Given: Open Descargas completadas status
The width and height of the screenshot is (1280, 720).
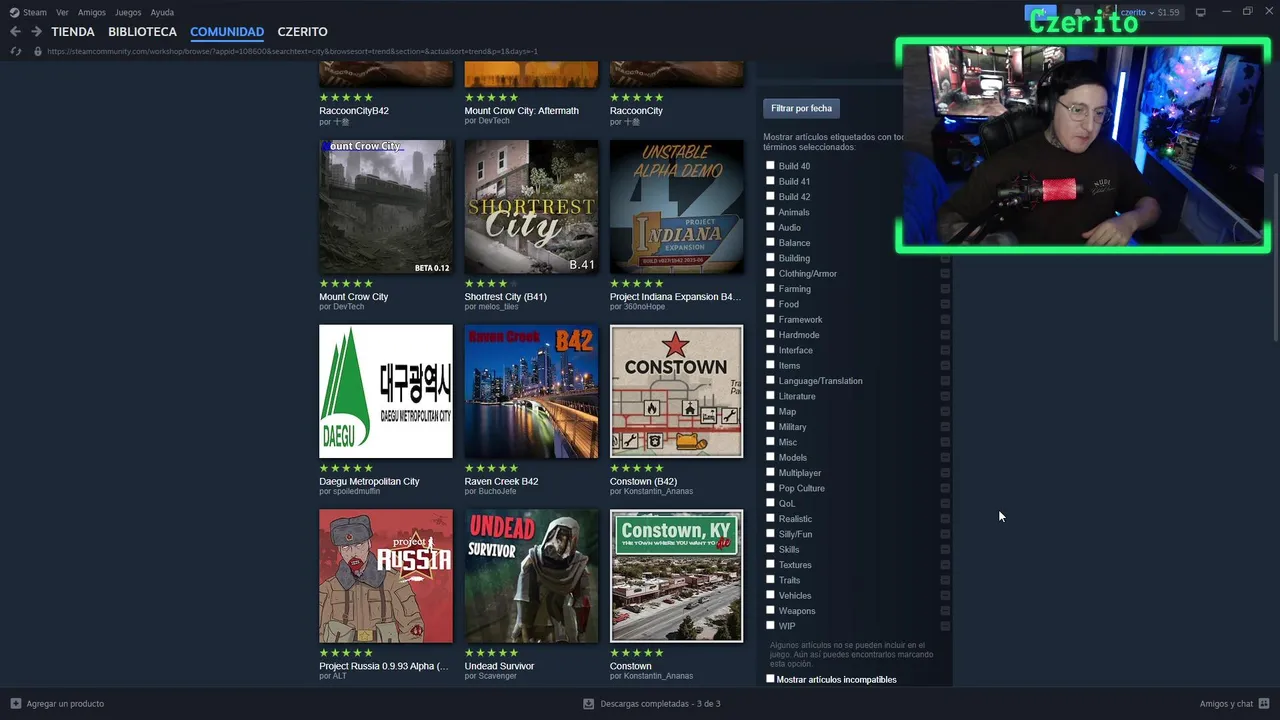Looking at the screenshot, I should [x=660, y=704].
